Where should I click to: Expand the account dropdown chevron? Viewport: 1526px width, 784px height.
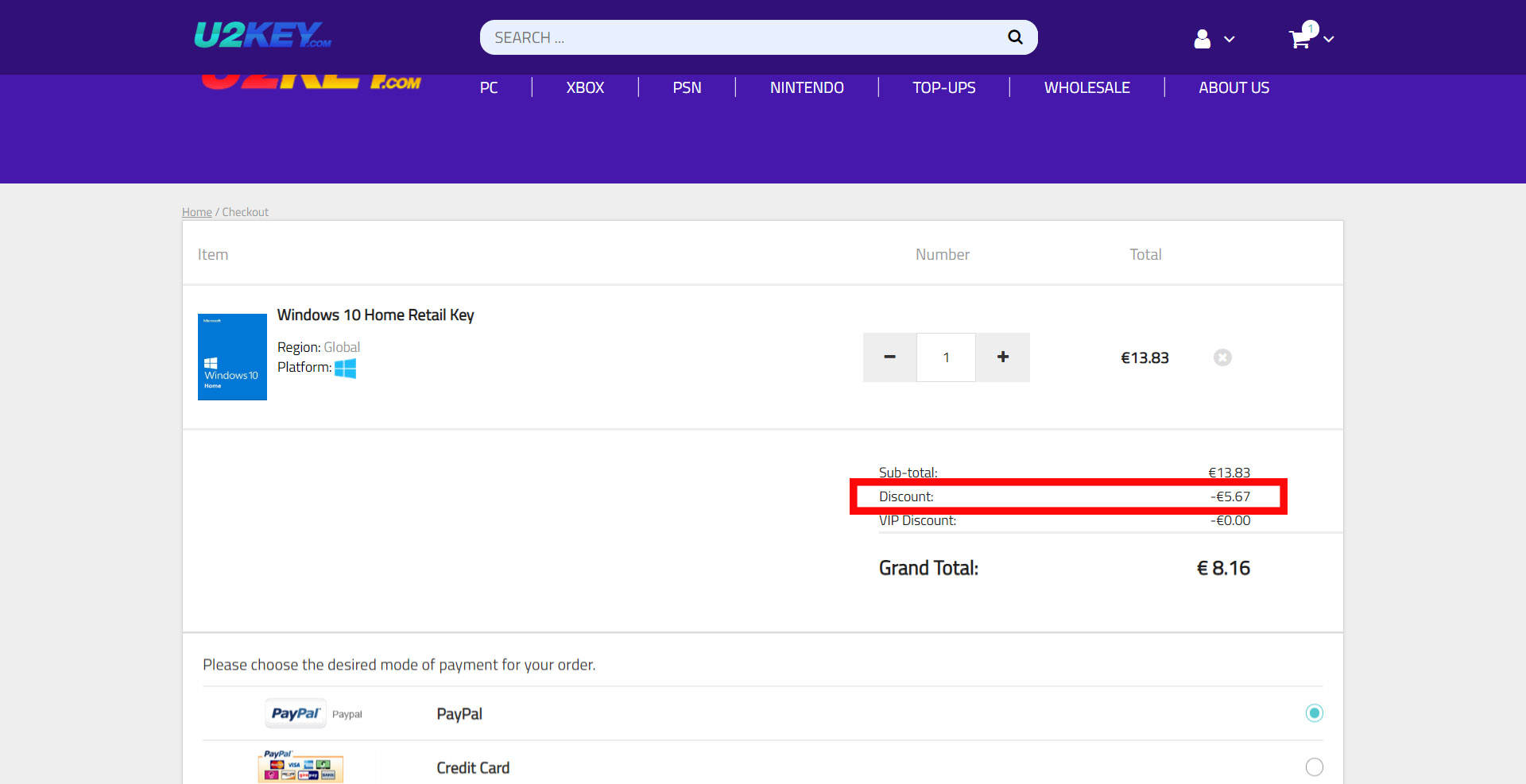(x=1230, y=39)
